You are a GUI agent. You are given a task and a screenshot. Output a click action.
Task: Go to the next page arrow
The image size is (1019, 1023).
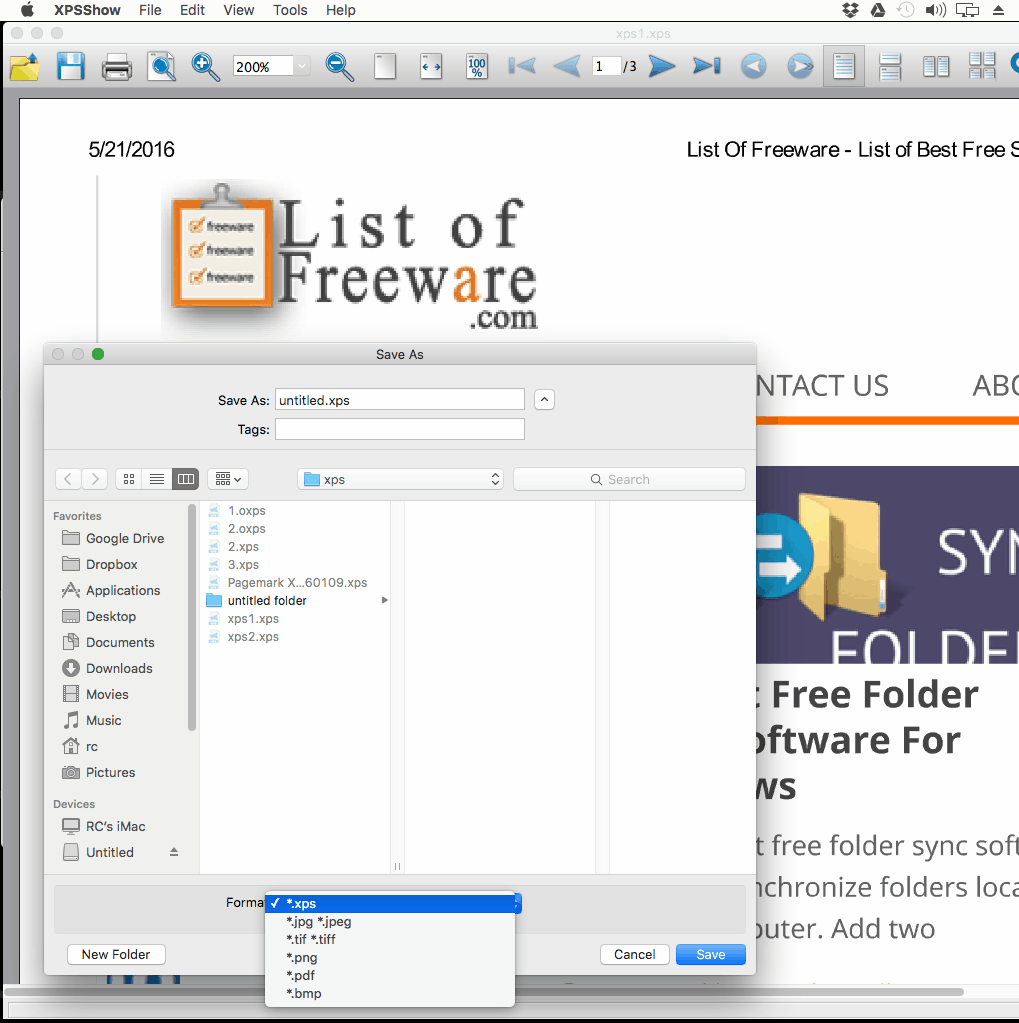pyautogui.click(x=662, y=66)
